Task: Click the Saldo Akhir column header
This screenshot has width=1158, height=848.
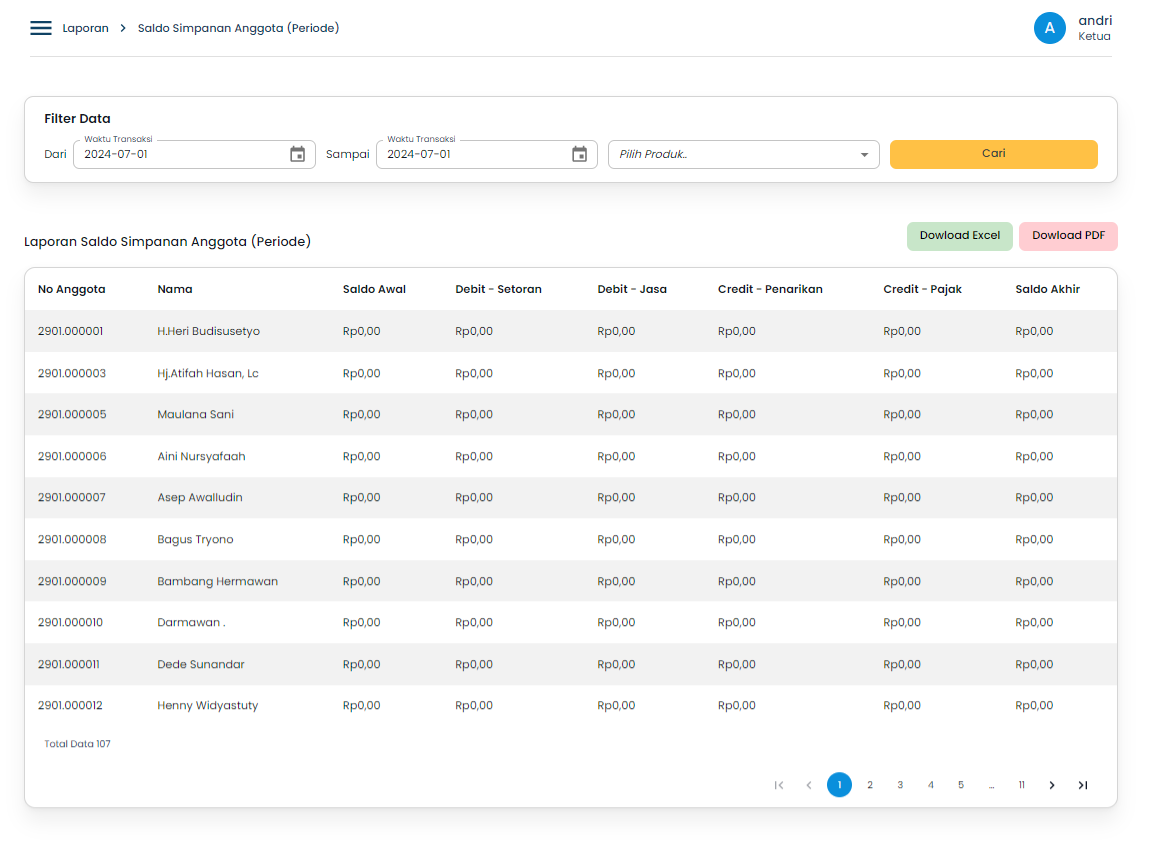Action: tap(1047, 289)
